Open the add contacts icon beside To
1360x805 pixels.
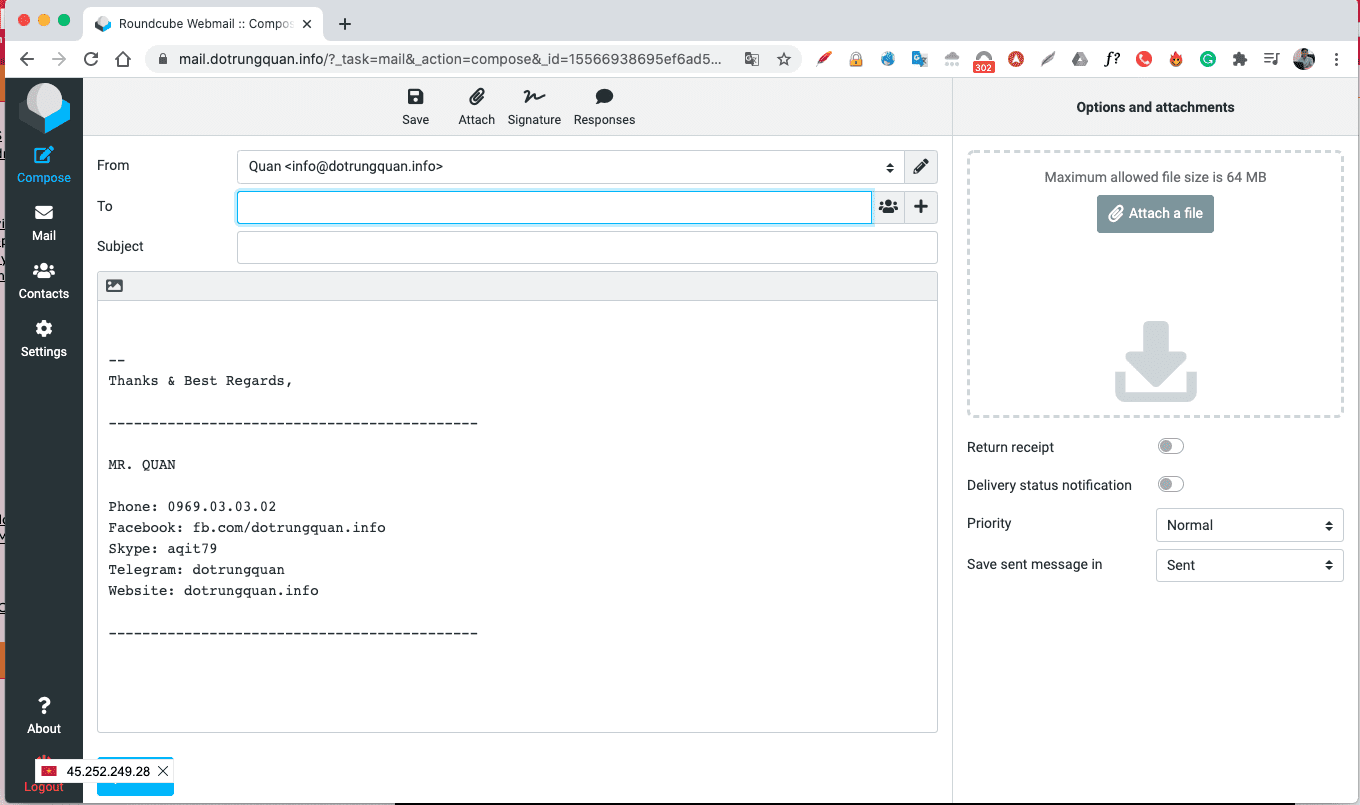(x=888, y=207)
